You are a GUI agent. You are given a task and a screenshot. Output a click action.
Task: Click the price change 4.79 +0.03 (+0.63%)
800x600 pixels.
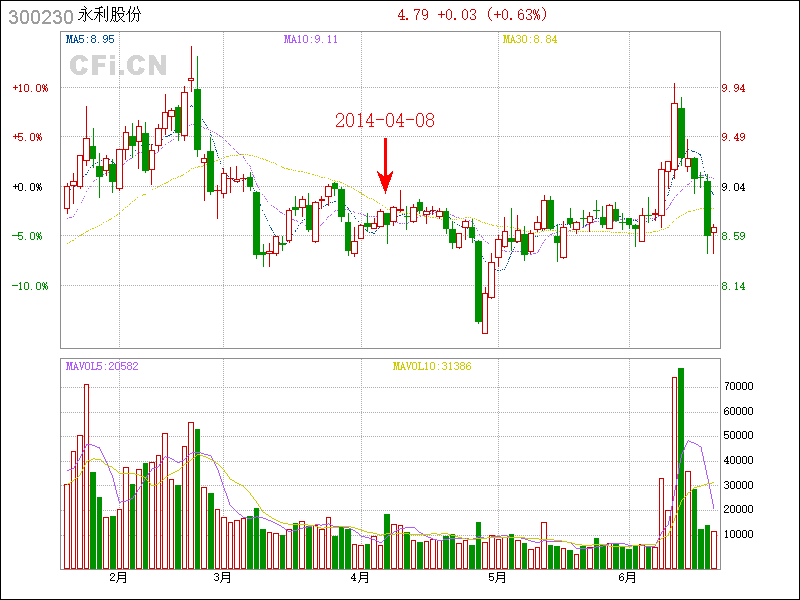pyautogui.click(x=472, y=15)
